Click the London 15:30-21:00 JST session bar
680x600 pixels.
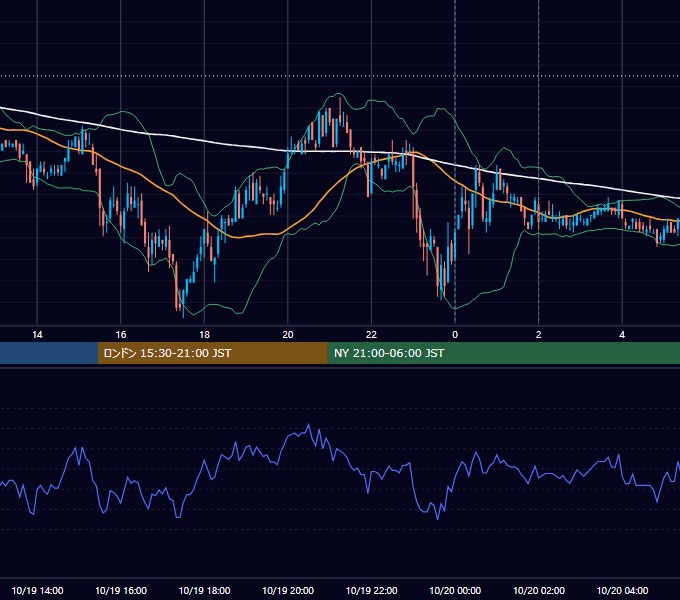(212, 353)
